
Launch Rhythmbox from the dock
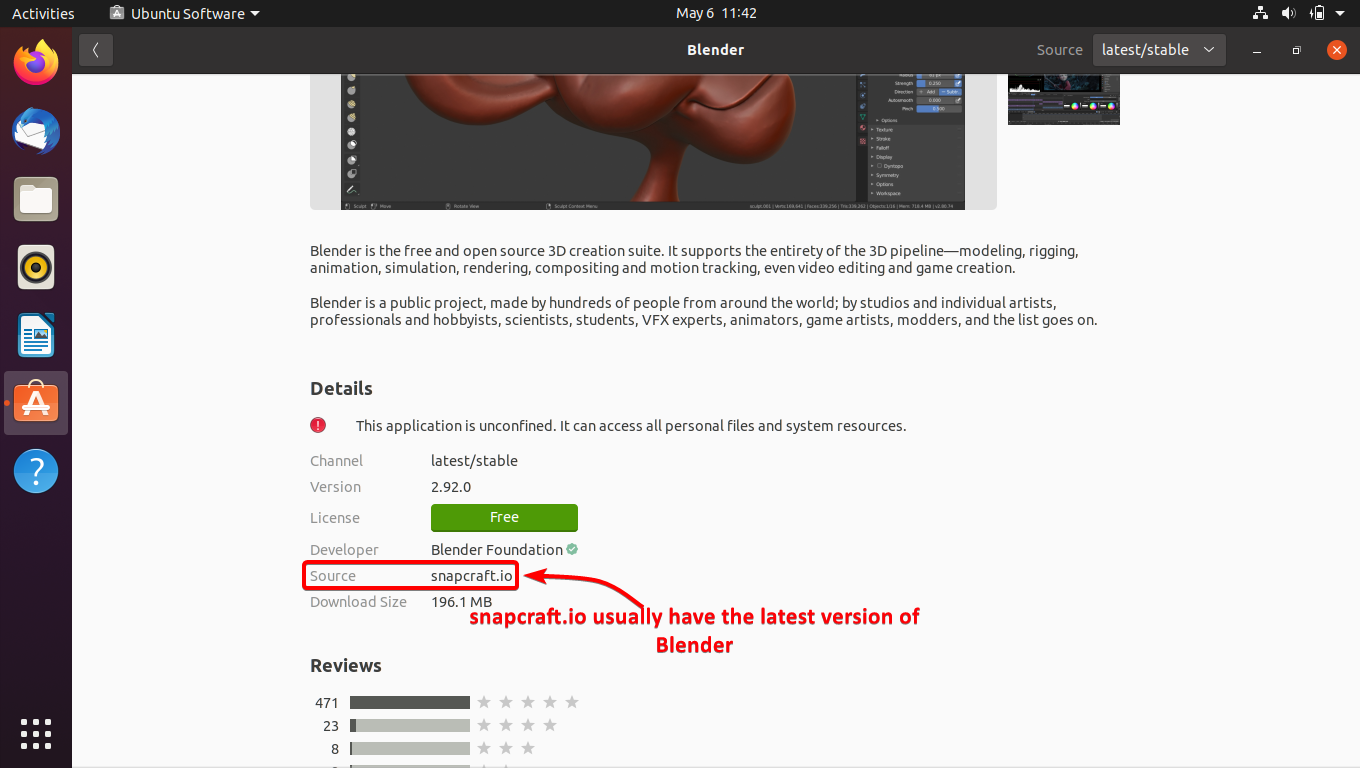point(35,267)
